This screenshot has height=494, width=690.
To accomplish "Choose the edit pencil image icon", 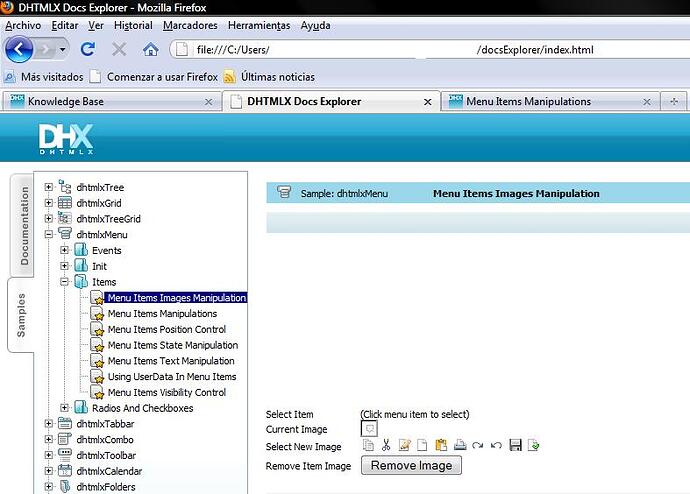I will pos(404,445).
